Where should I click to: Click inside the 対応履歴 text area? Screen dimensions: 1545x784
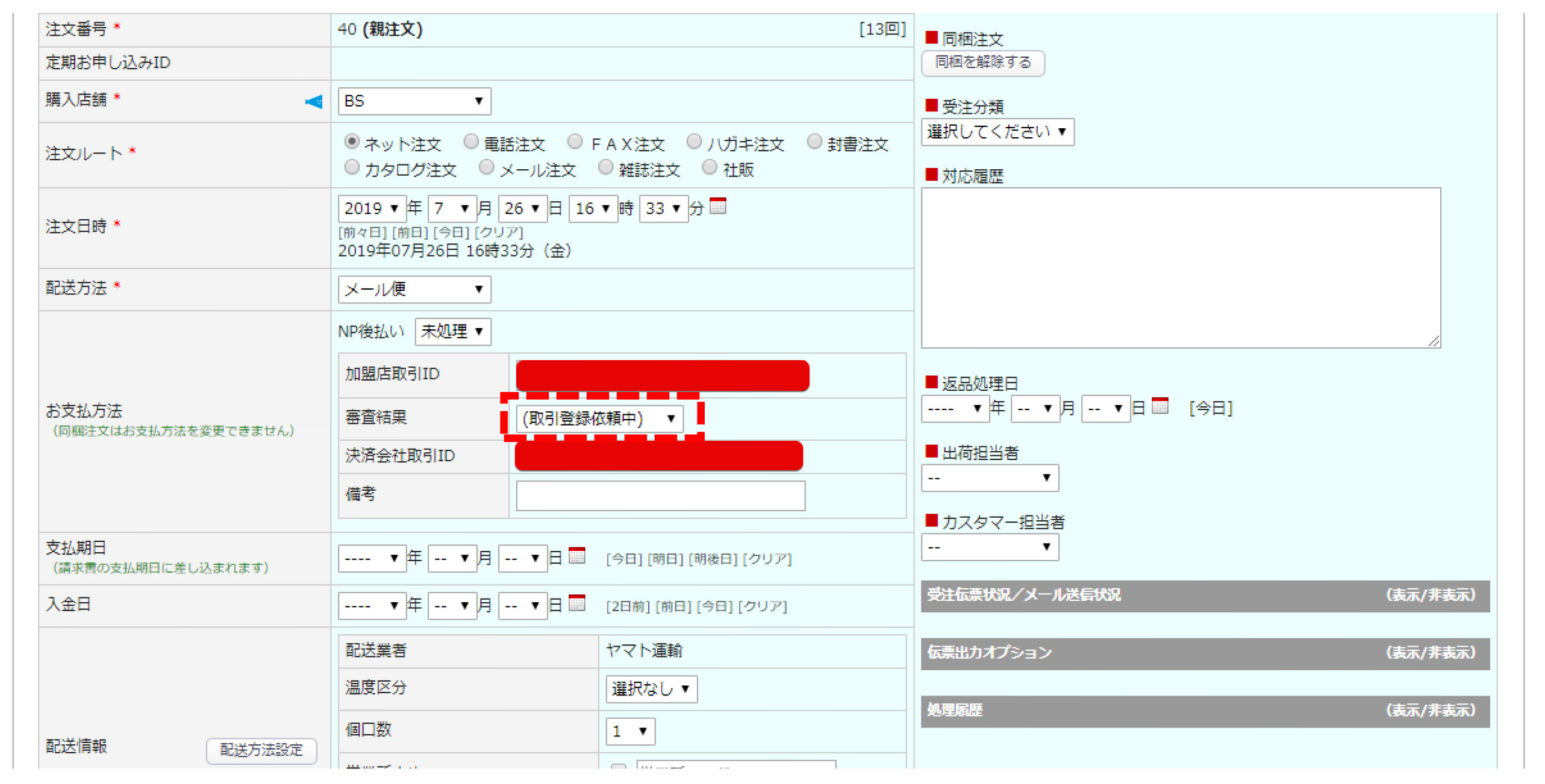pos(1179,268)
